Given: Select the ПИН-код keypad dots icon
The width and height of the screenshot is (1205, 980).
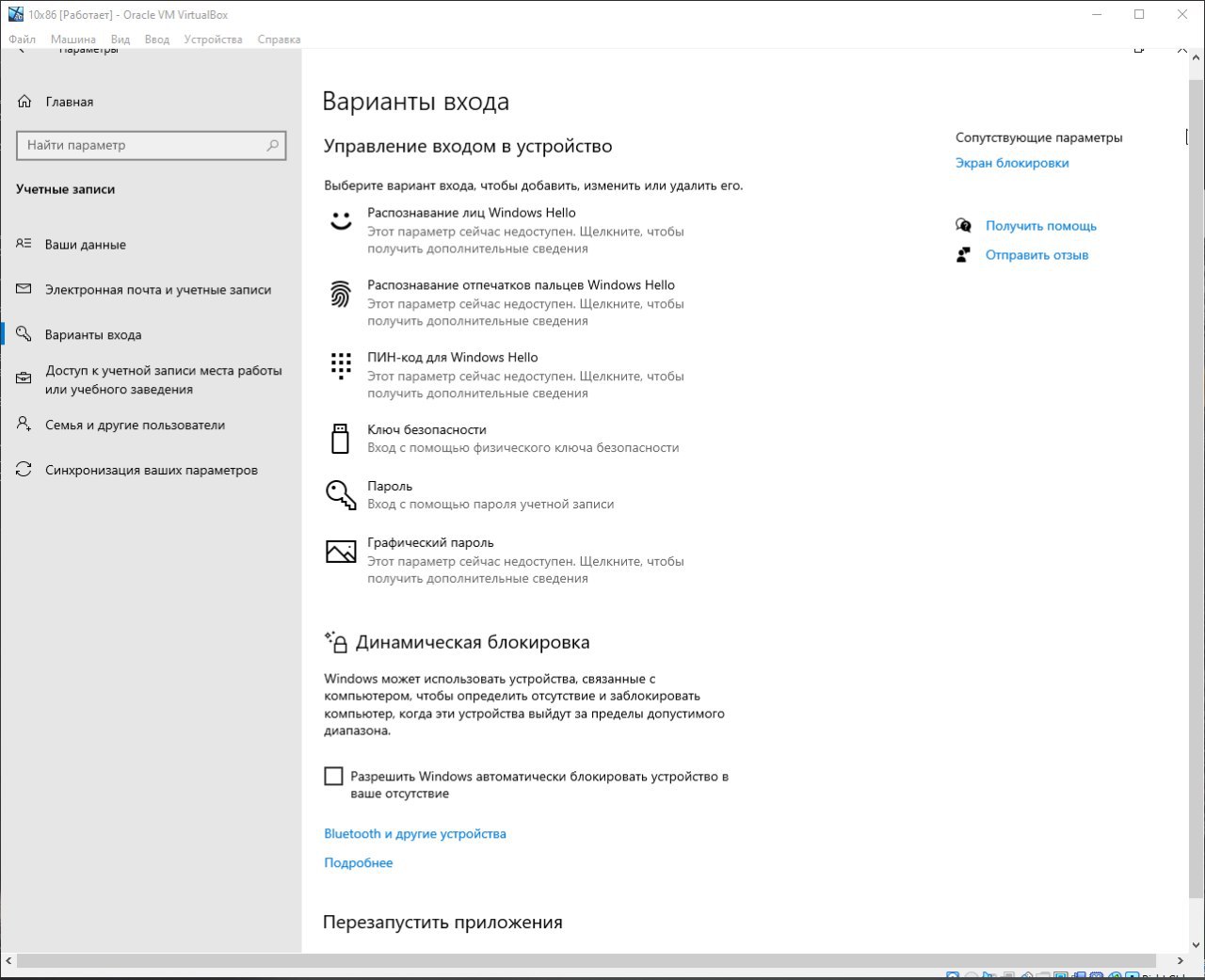Looking at the screenshot, I should click(x=341, y=365).
